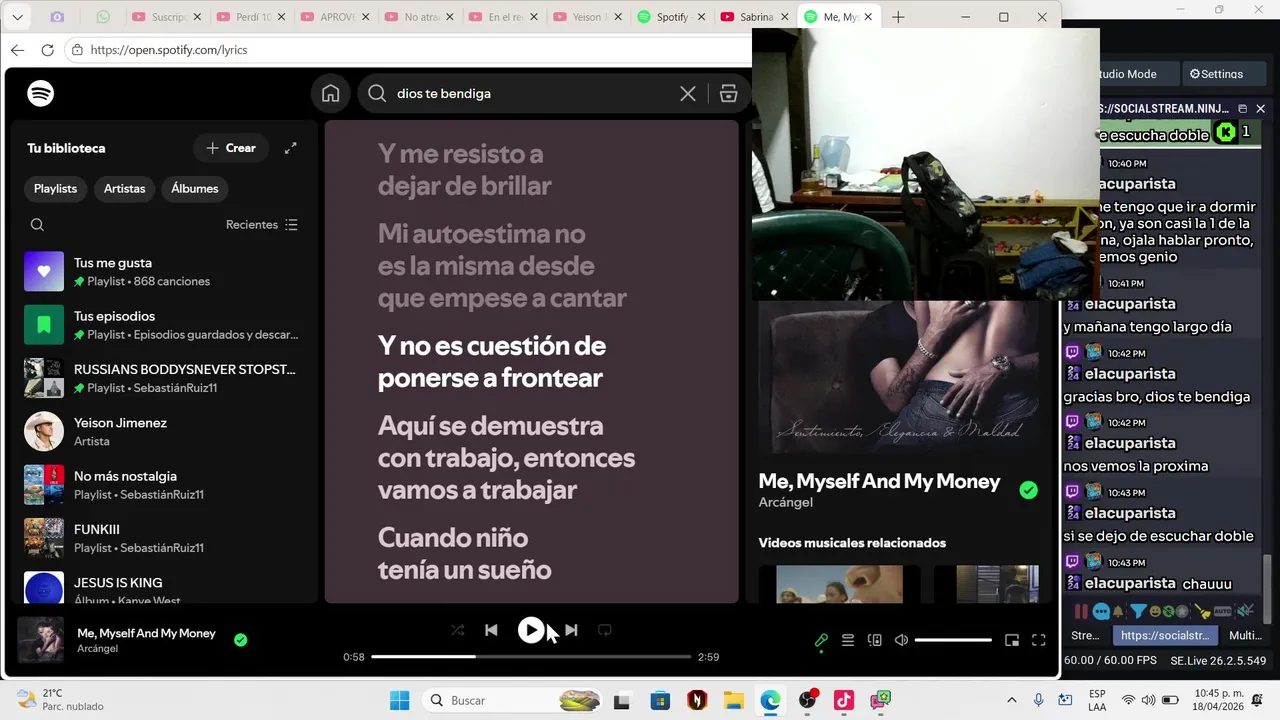Open Microsoft Store from taskbar
The image size is (1280, 720).
tap(659, 700)
